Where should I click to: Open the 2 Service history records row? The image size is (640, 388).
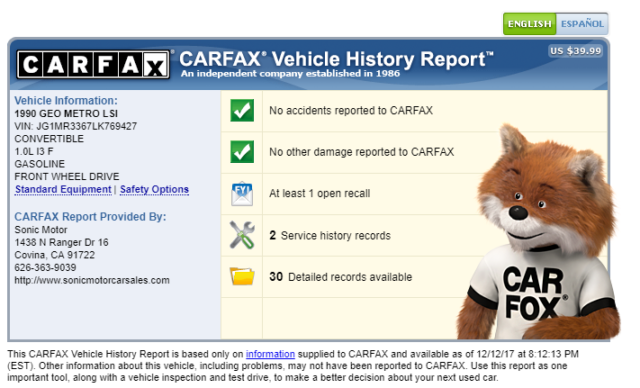(414, 235)
